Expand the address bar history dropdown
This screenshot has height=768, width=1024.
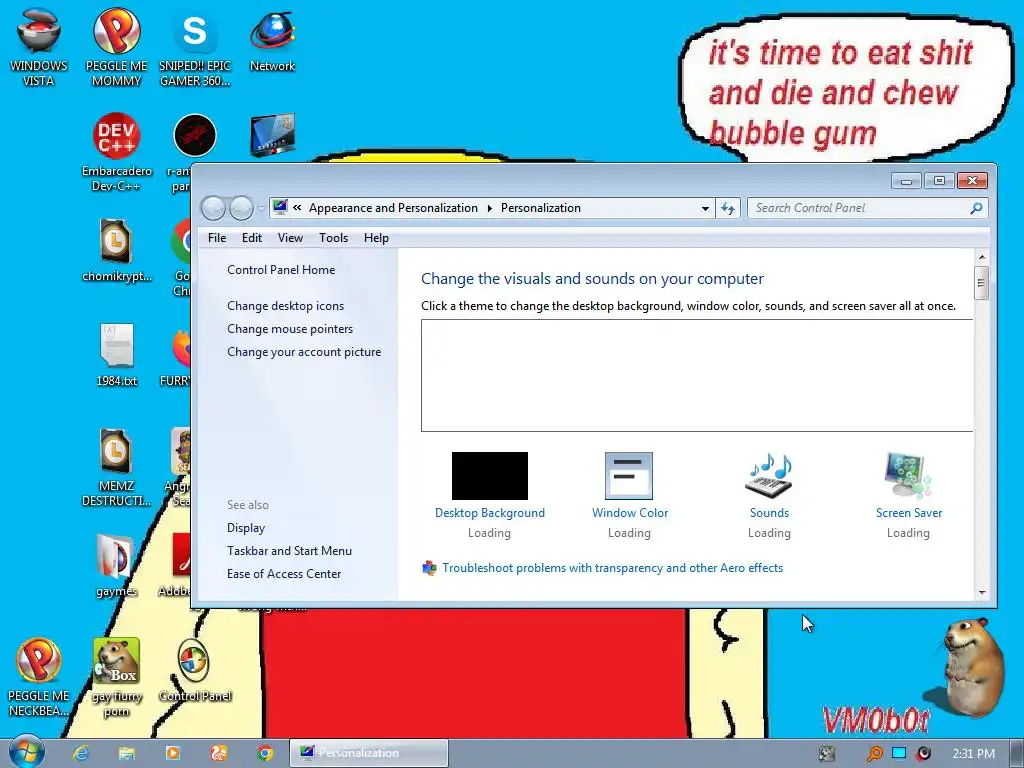tap(705, 208)
